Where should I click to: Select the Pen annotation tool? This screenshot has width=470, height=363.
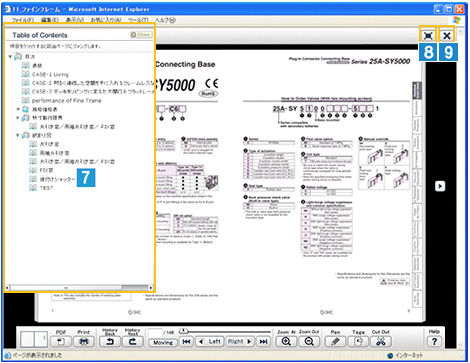(335, 342)
